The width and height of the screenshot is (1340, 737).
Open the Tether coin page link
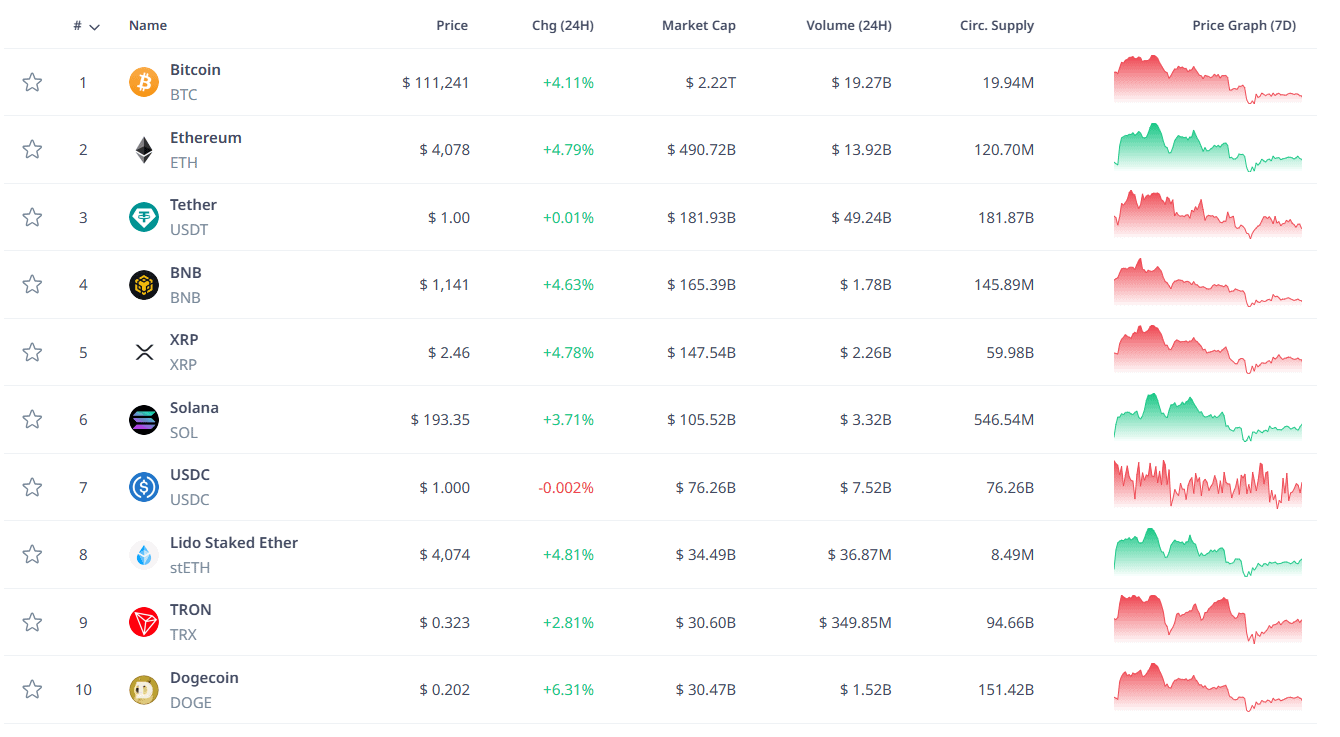tap(193, 205)
